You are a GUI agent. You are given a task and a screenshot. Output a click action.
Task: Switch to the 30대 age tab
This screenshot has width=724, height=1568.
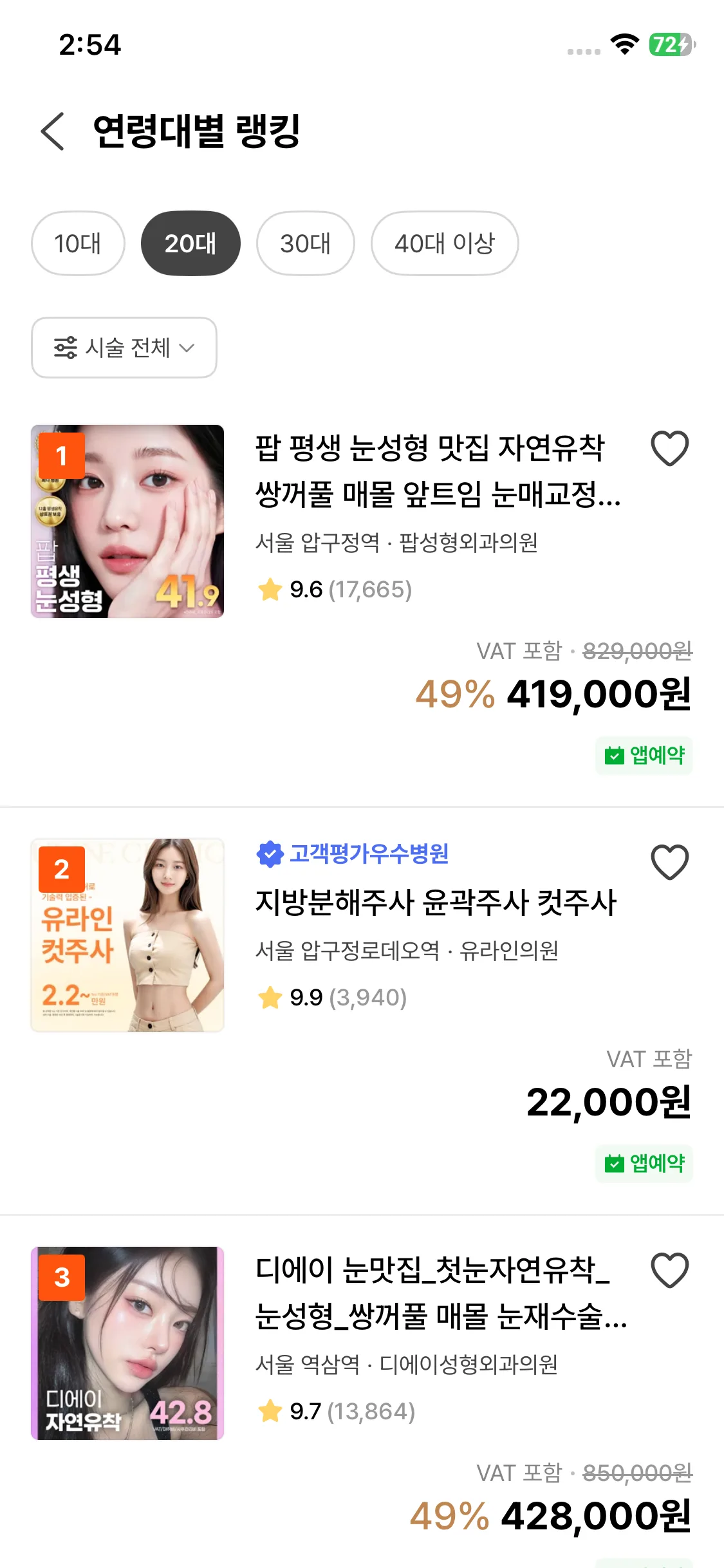click(305, 243)
